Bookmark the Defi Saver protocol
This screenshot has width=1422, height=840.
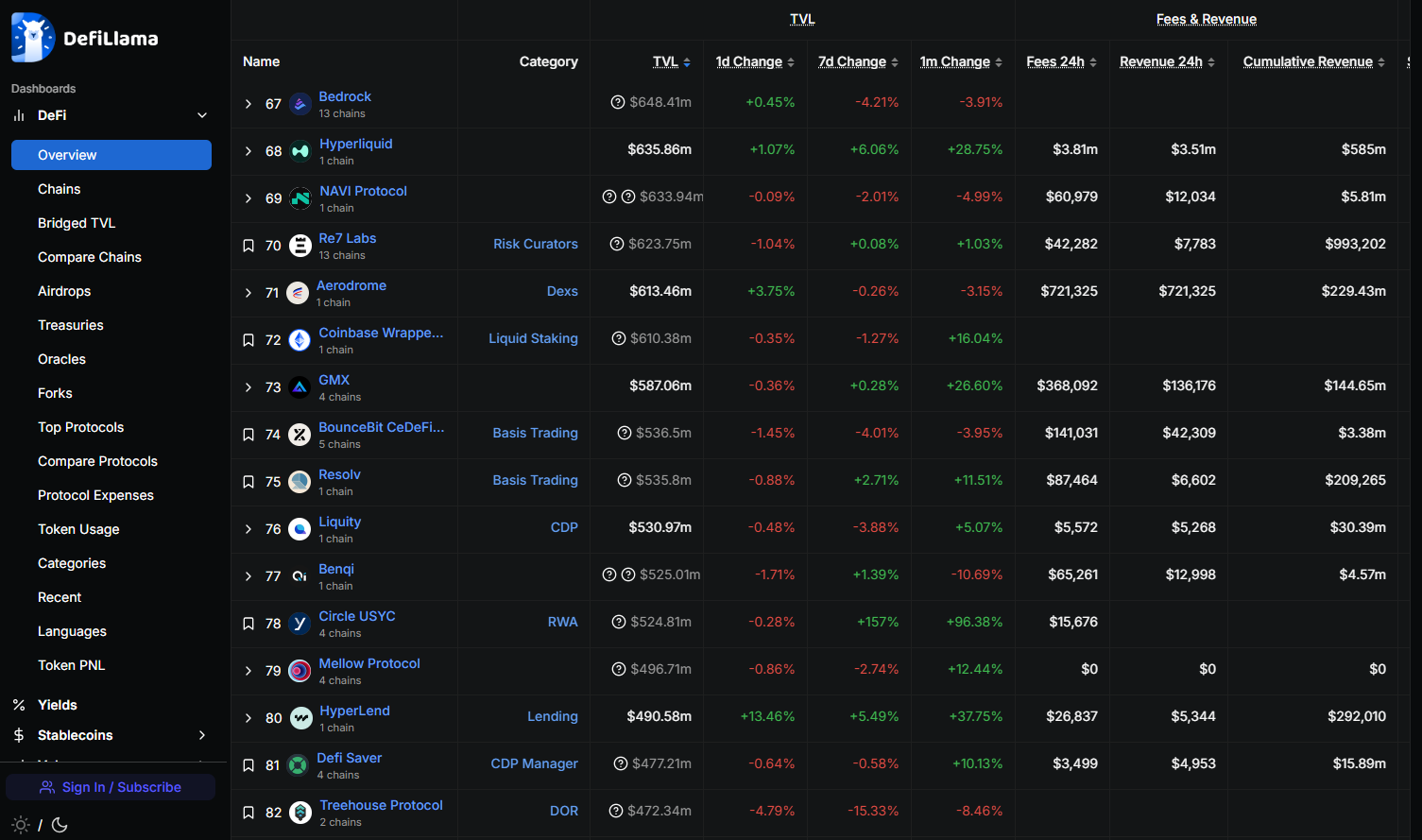[x=248, y=765]
